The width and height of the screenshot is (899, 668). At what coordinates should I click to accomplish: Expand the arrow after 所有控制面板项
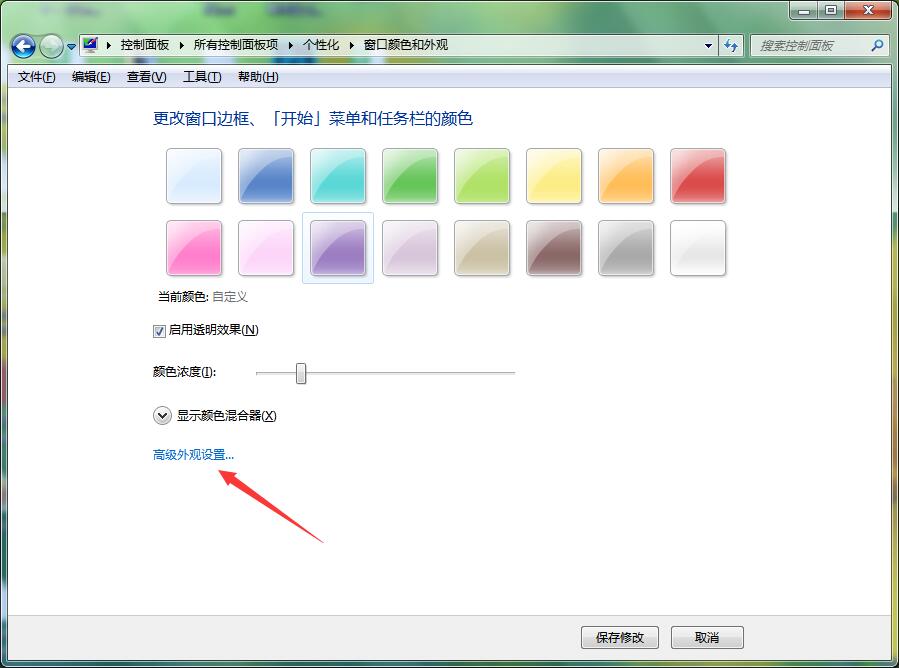(291, 45)
